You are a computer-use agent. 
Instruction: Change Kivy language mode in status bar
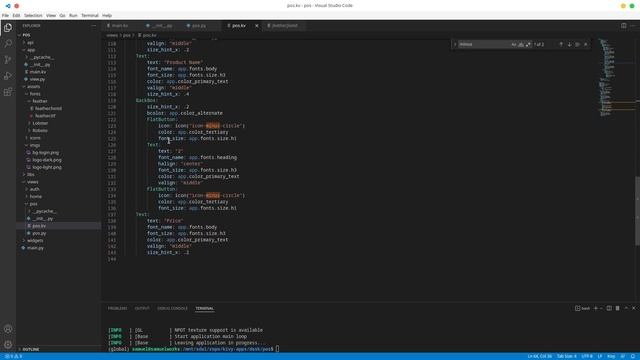pos(611,356)
